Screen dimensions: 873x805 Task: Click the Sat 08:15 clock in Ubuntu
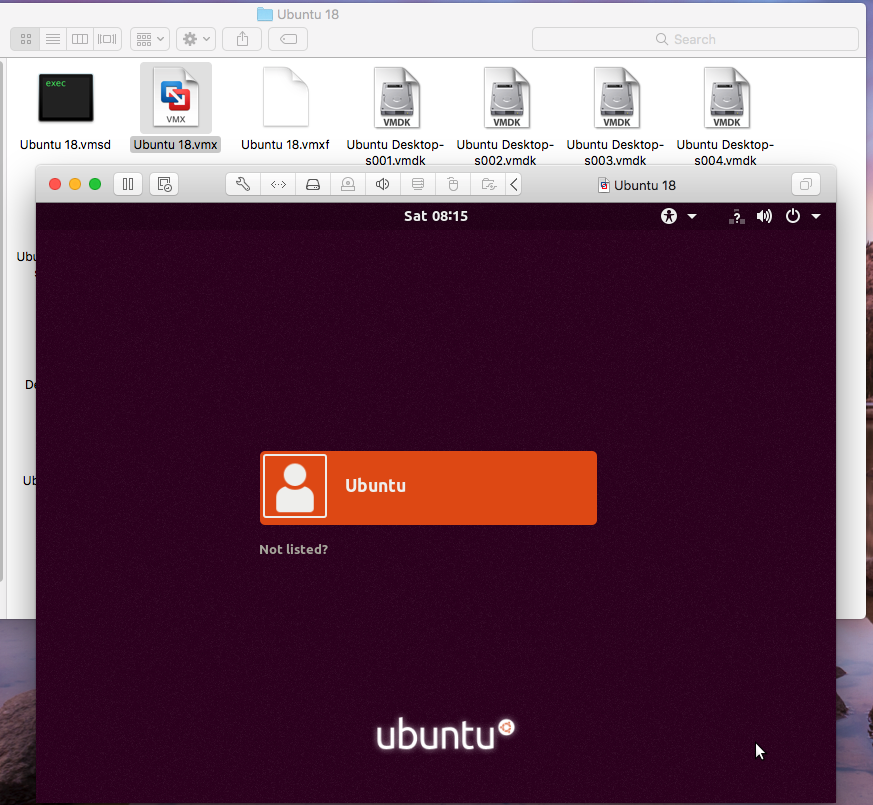coord(436,216)
